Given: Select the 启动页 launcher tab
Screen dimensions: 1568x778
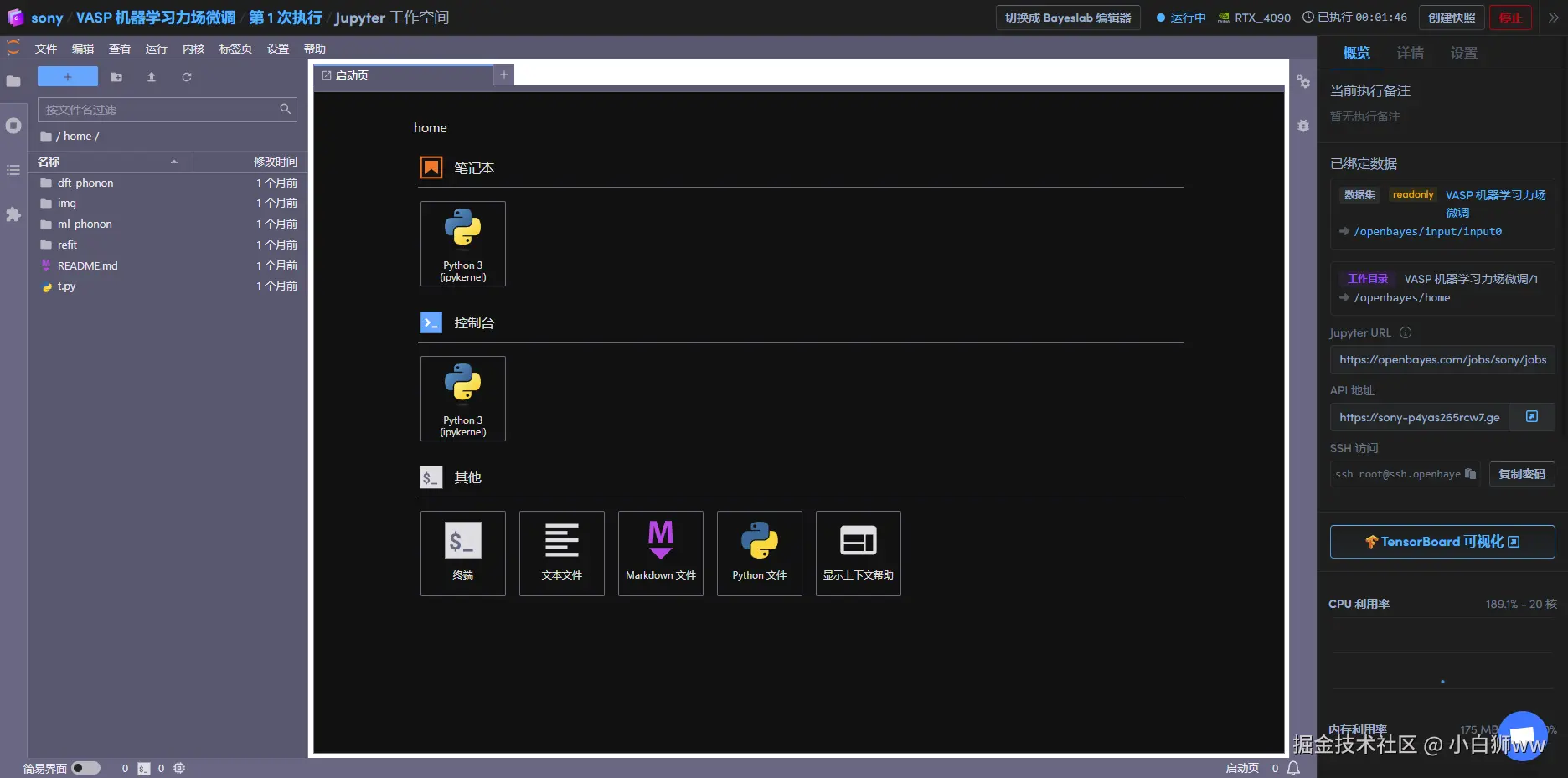Looking at the screenshot, I should tap(404, 75).
